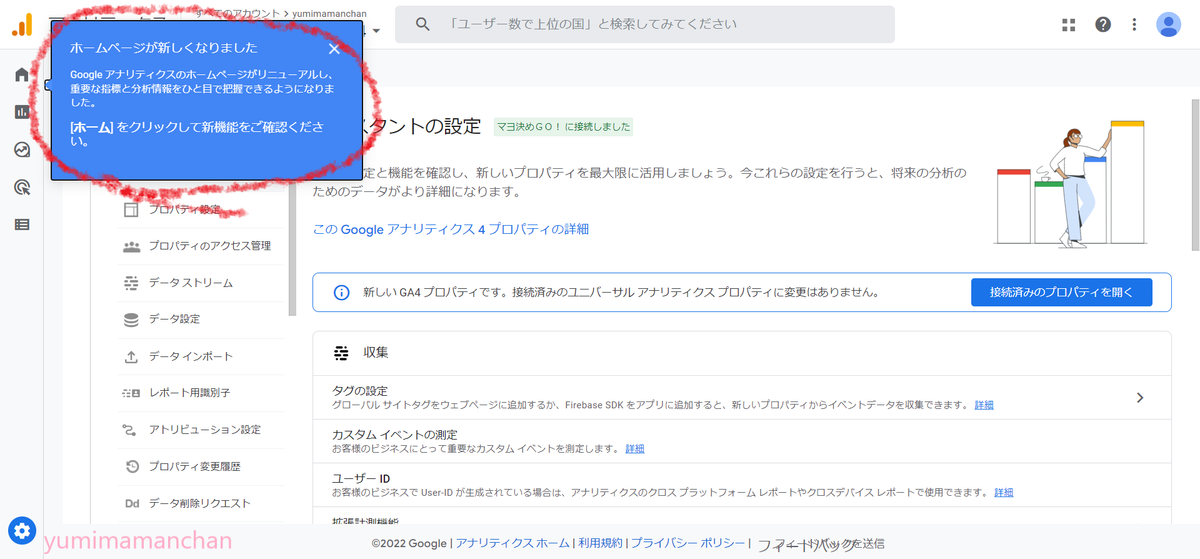Click the page vertical scrollbar
This screenshot has width=1200, height=559.
pos(1195,175)
